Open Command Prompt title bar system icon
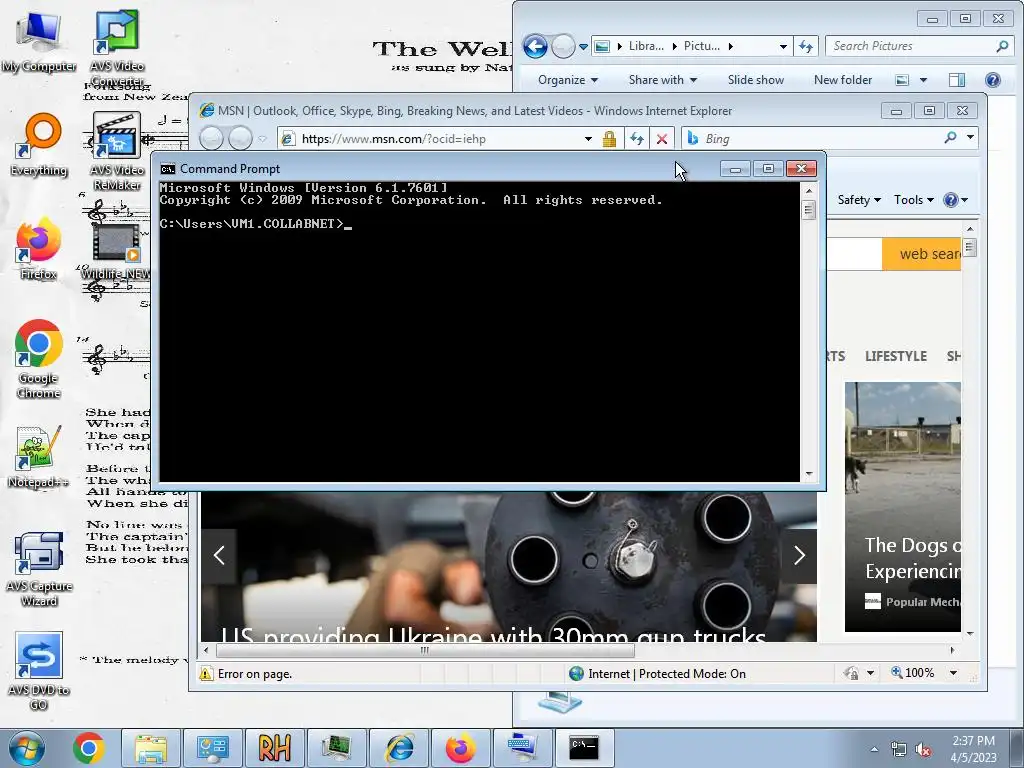Image resolution: width=1024 pixels, height=768 pixels. 168,169
